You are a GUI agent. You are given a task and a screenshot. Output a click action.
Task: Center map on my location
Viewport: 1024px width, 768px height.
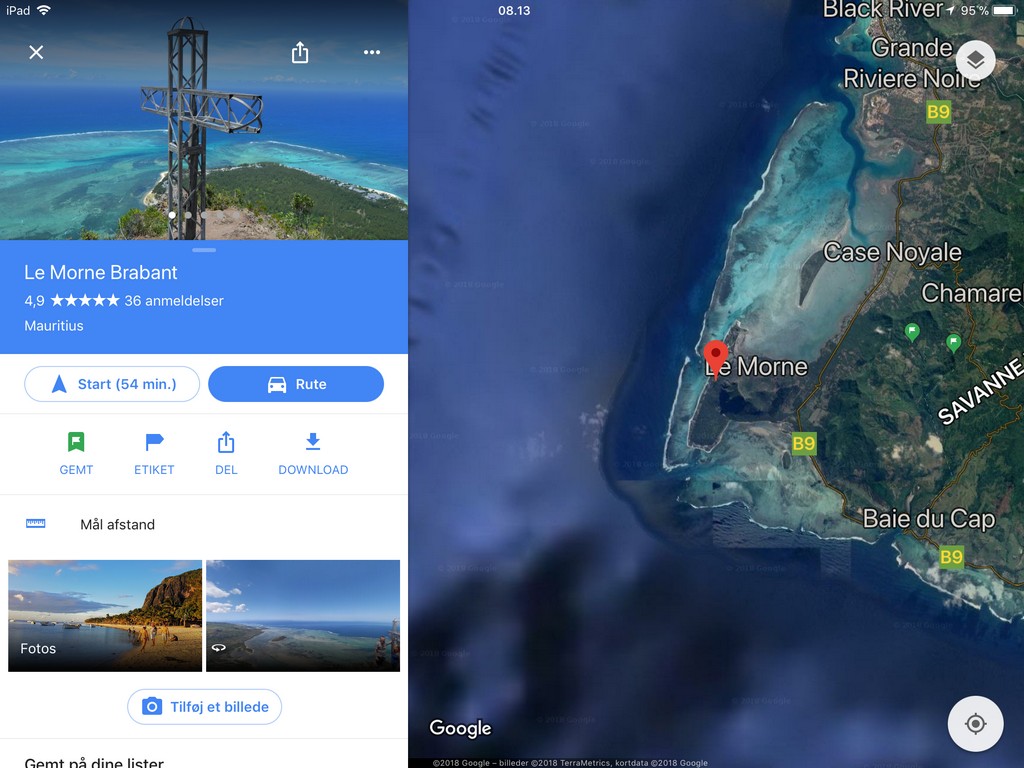coord(975,724)
